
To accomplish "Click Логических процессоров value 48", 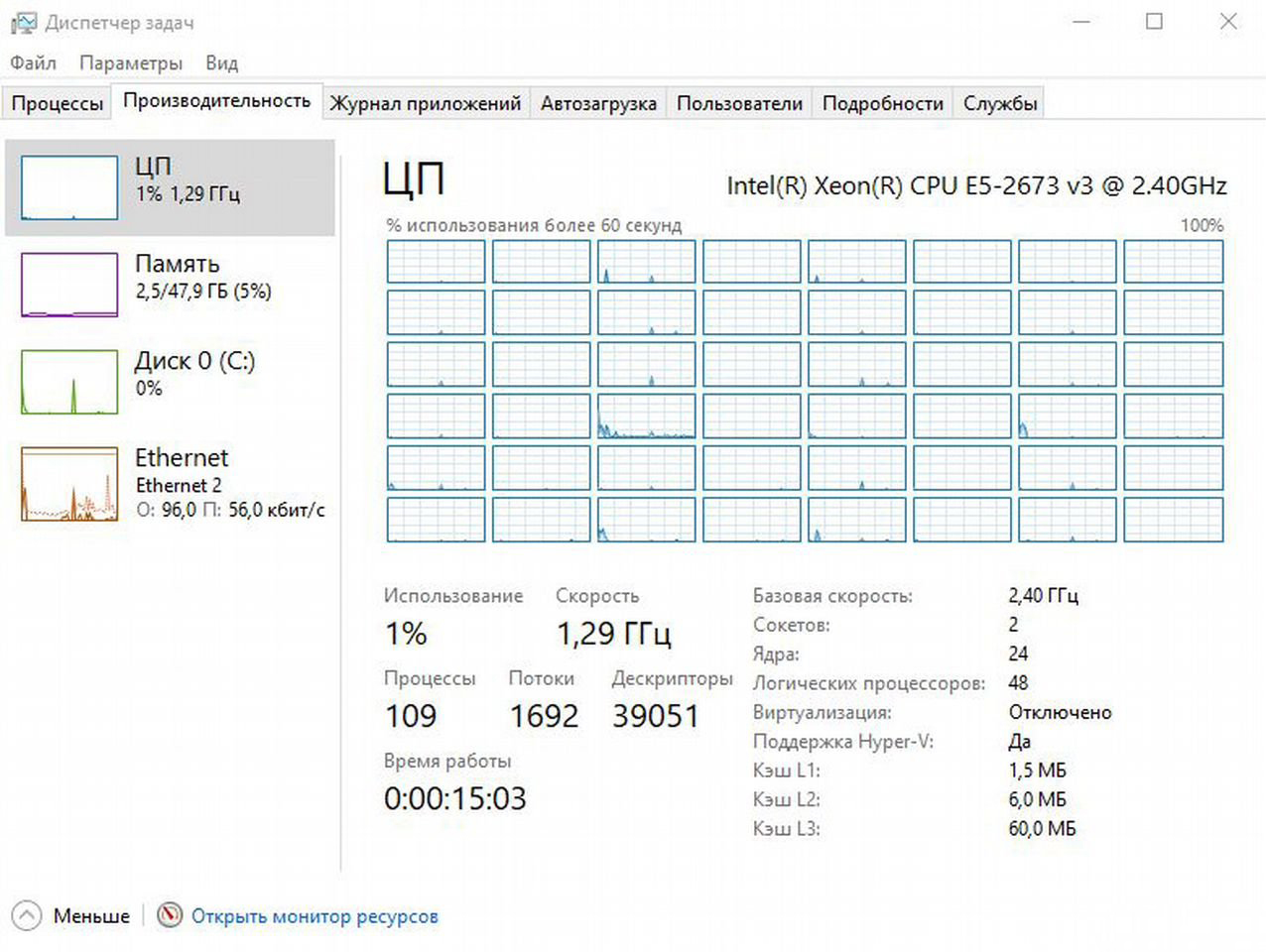I will (1018, 682).
